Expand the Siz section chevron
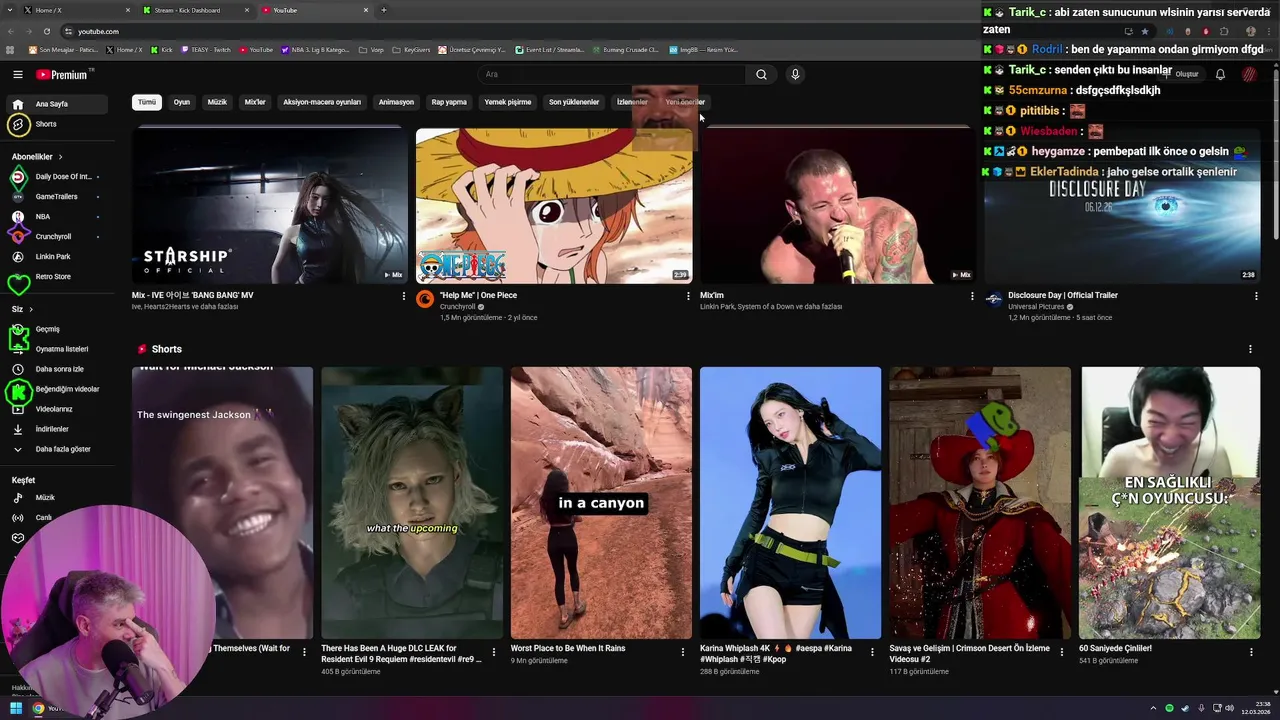 [x=31, y=309]
